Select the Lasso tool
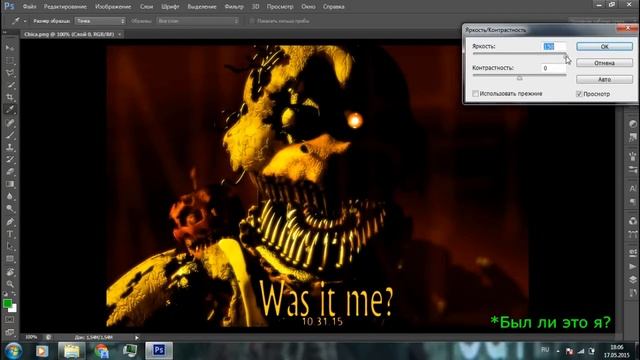This screenshot has width=640, height=360. pos(10,73)
